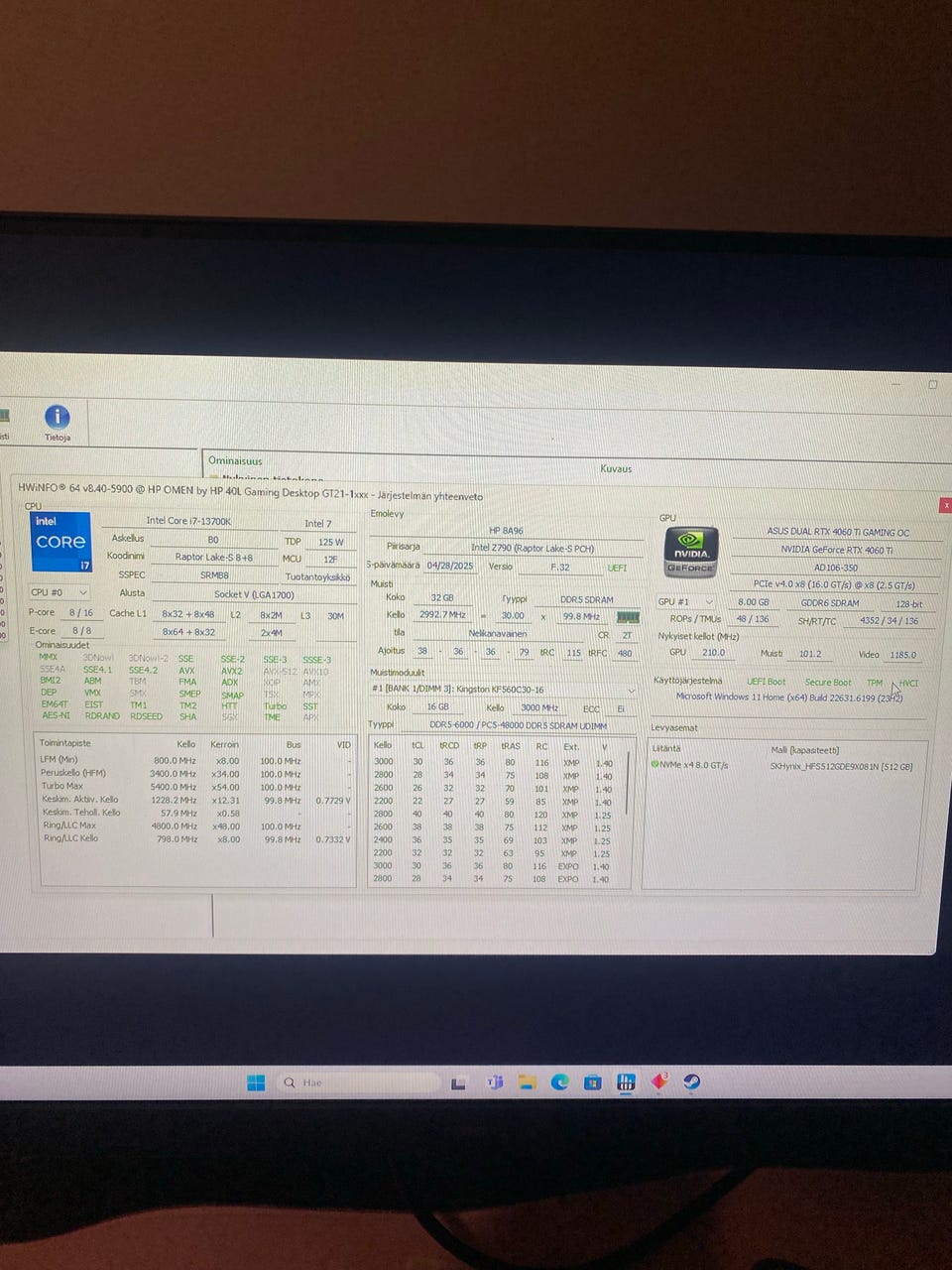
Task: Click the Tietoja info icon
Action: (58, 418)
